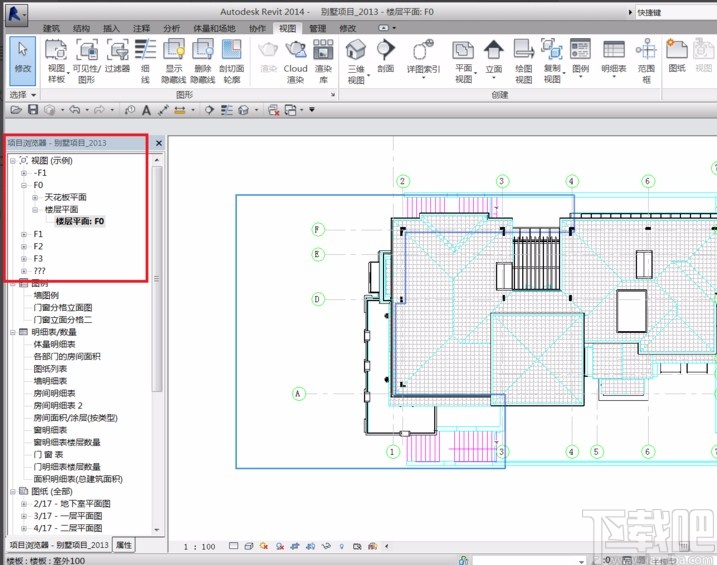Expand 天花板平面 node
Viewport: 717px width, 565px height.
35,197
